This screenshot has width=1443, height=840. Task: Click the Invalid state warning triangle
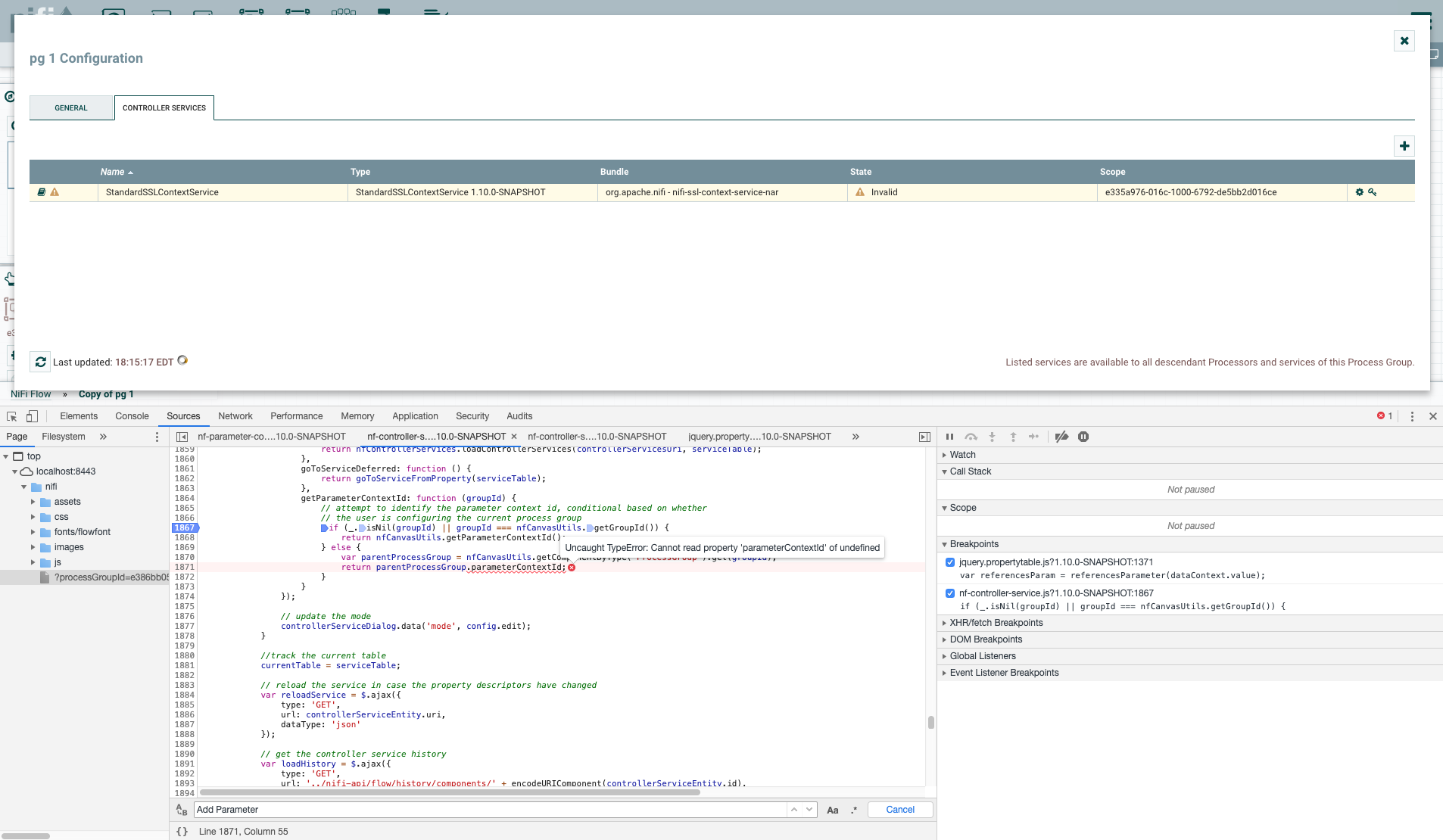860,192
